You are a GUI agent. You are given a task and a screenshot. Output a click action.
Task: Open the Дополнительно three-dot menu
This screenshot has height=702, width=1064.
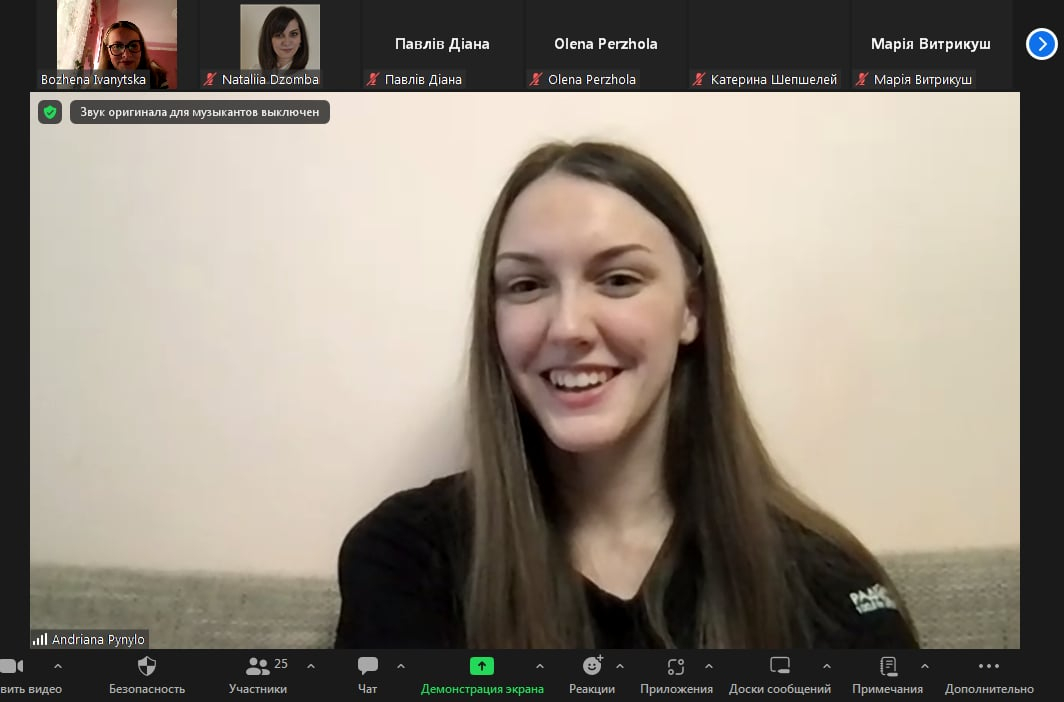(988, 666)
